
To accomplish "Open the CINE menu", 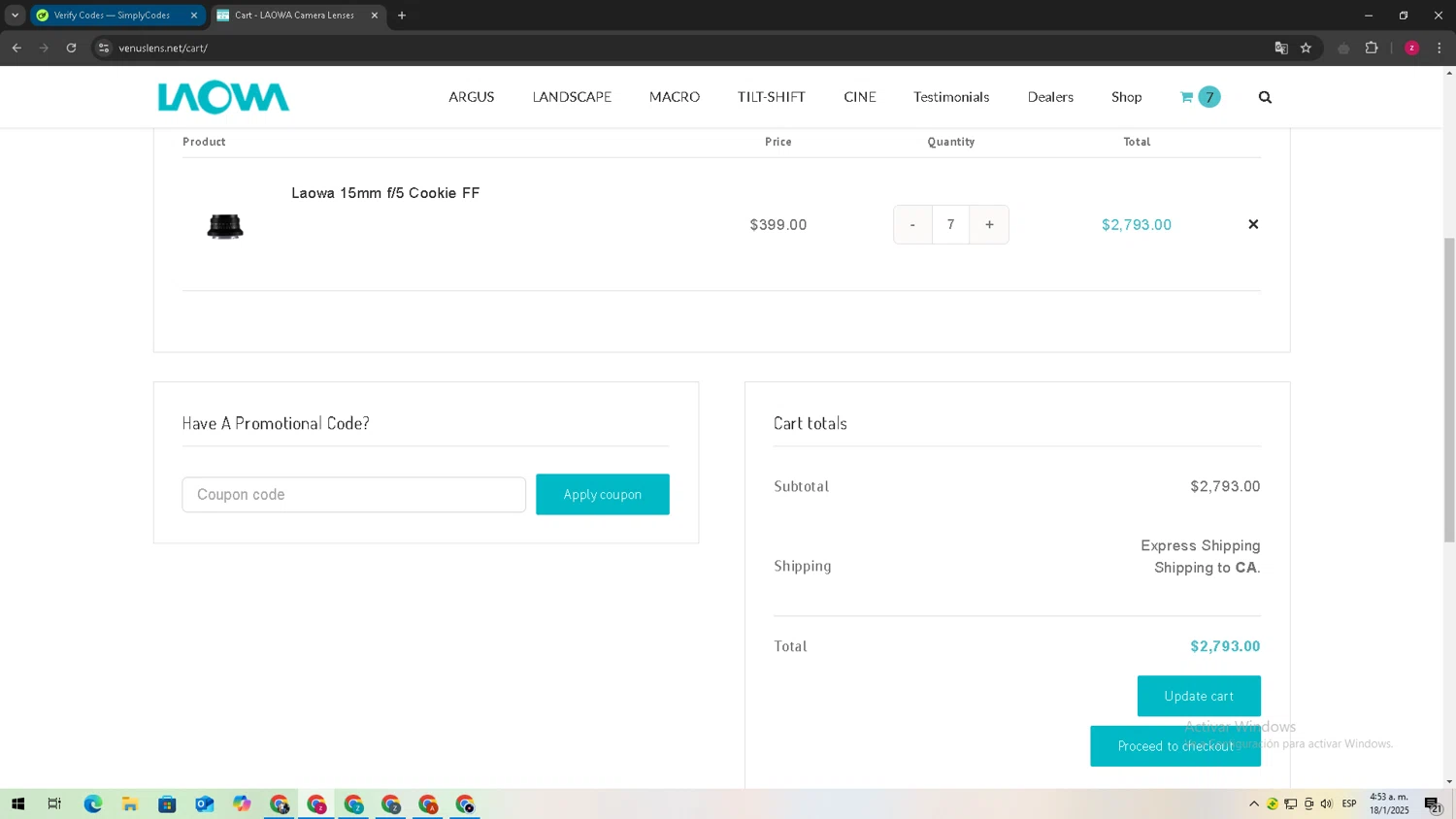I will pyautogui.click(x=860, y=97).
